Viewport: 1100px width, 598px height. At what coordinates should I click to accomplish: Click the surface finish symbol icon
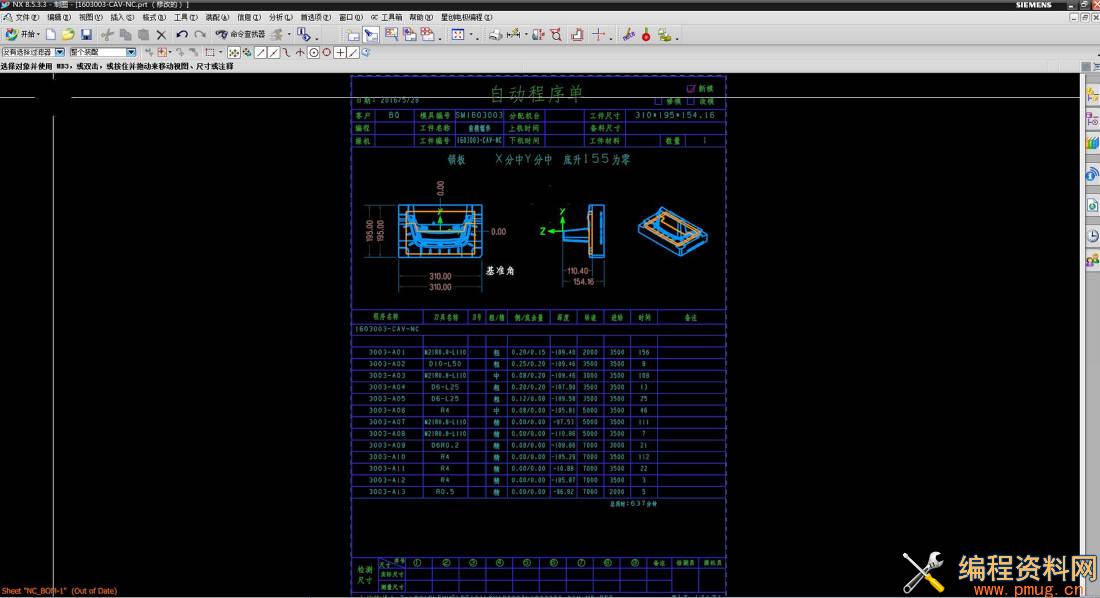point(577,34)
